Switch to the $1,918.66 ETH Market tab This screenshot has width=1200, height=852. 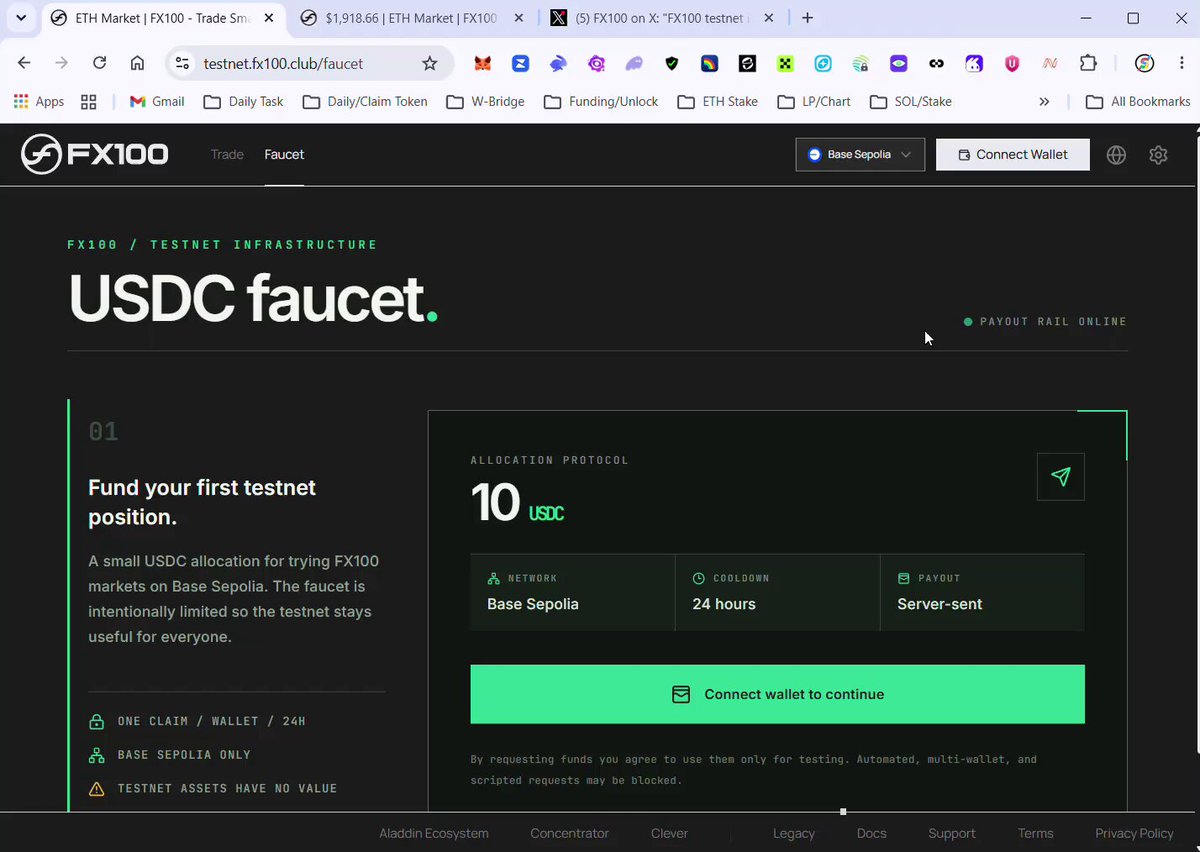tap(412, 18)
